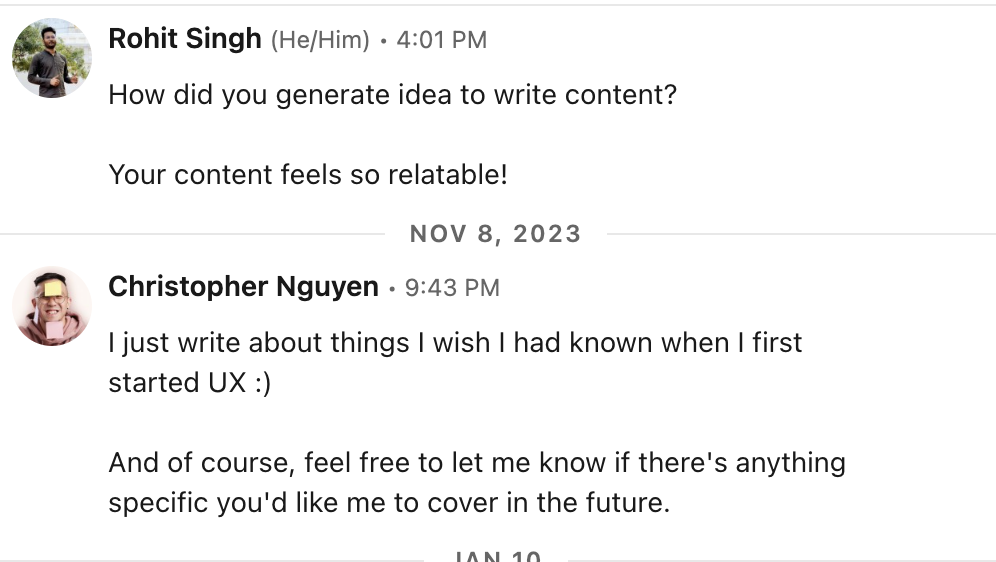996x562 pixels.
Task: Click the 9:43 PM message timestamp
Action: [x=453, y=288]
